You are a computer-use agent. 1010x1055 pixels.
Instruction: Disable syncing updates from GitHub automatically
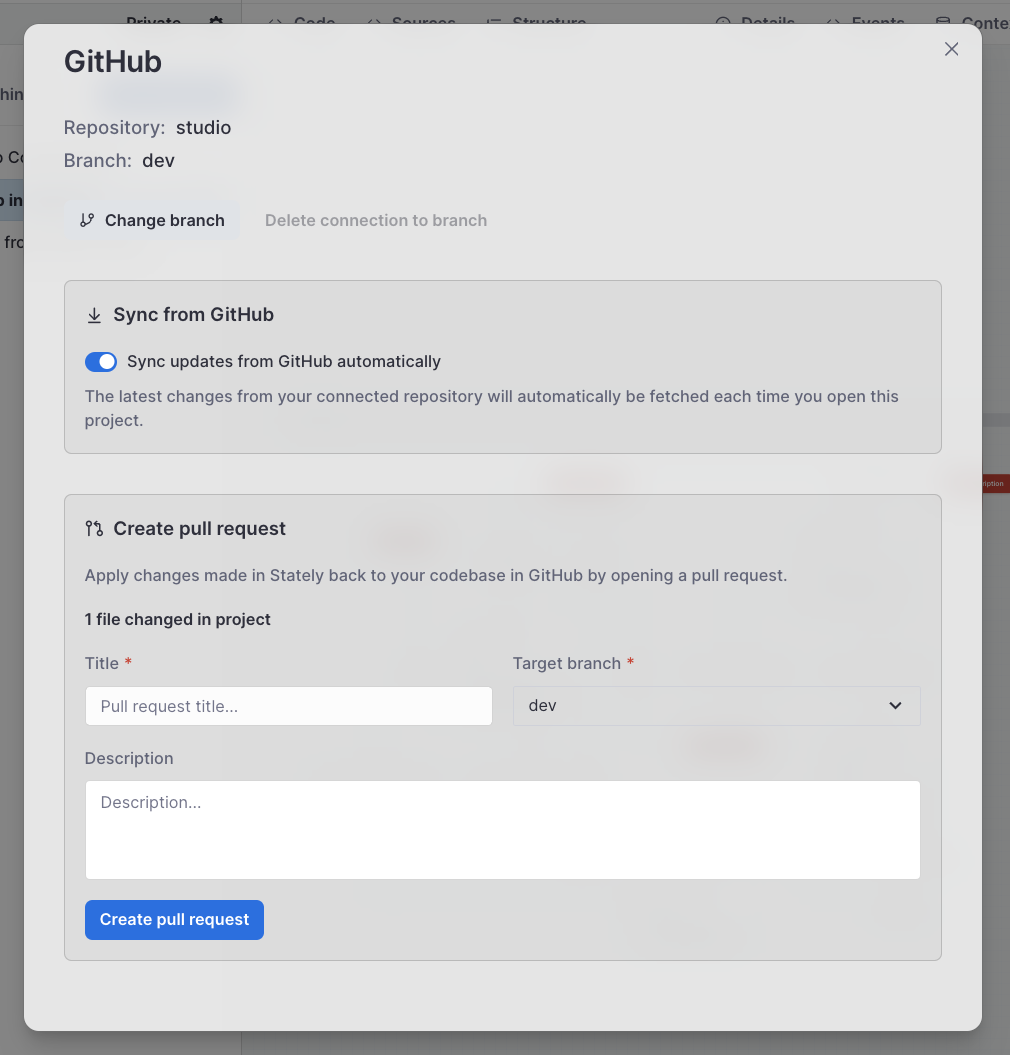click(101, 362)
